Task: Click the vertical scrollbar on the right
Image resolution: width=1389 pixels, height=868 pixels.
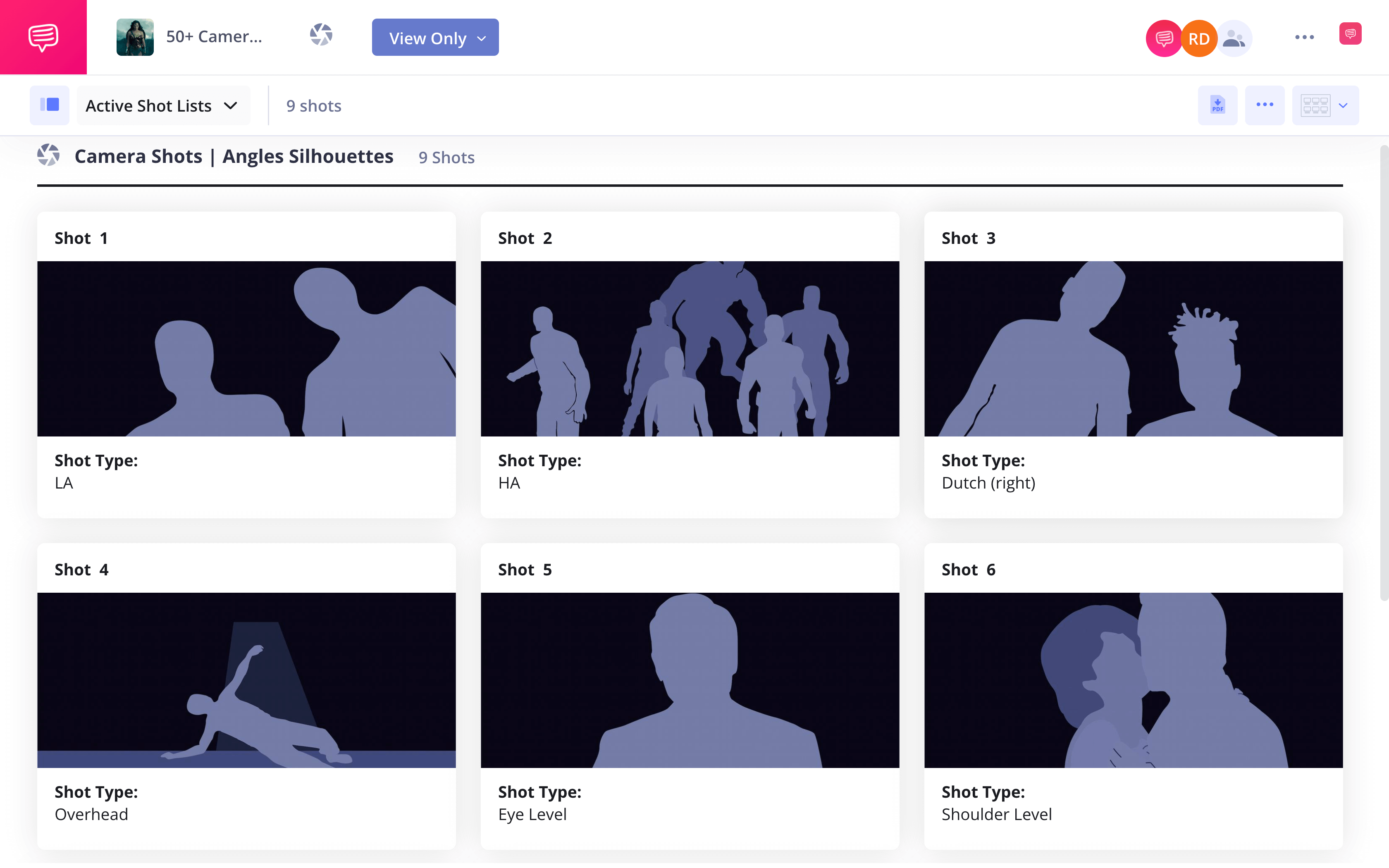Action: (1384, 373)
